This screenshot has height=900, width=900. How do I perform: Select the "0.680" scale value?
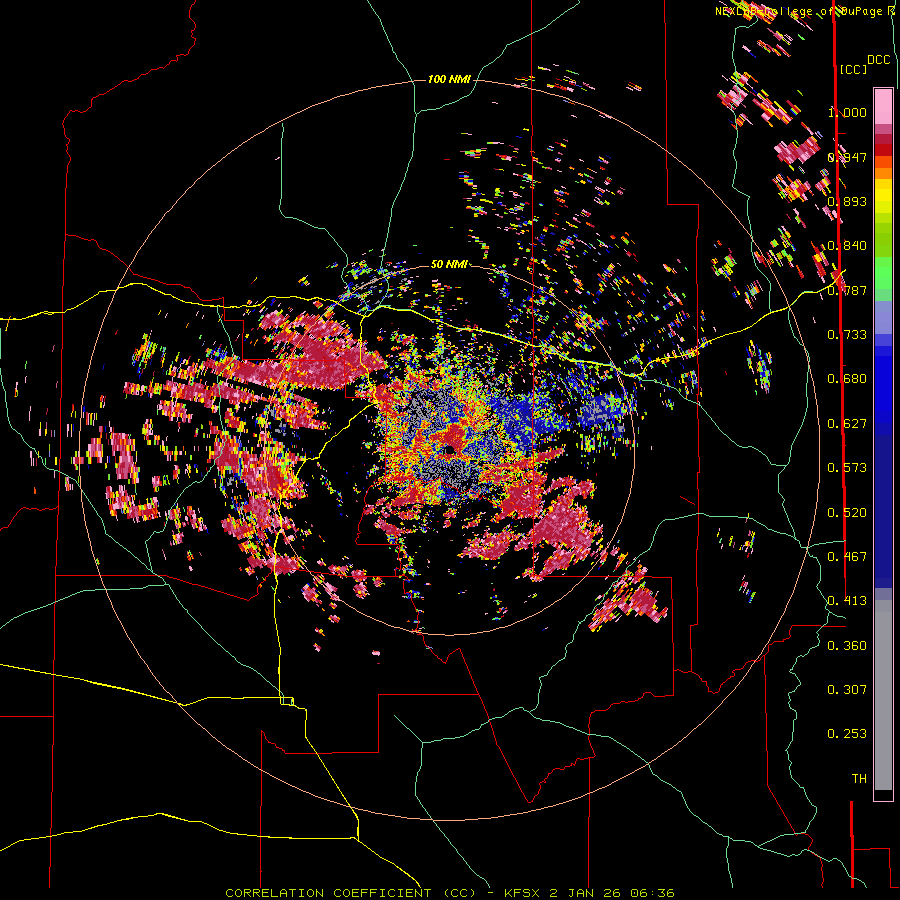[847, 379]
